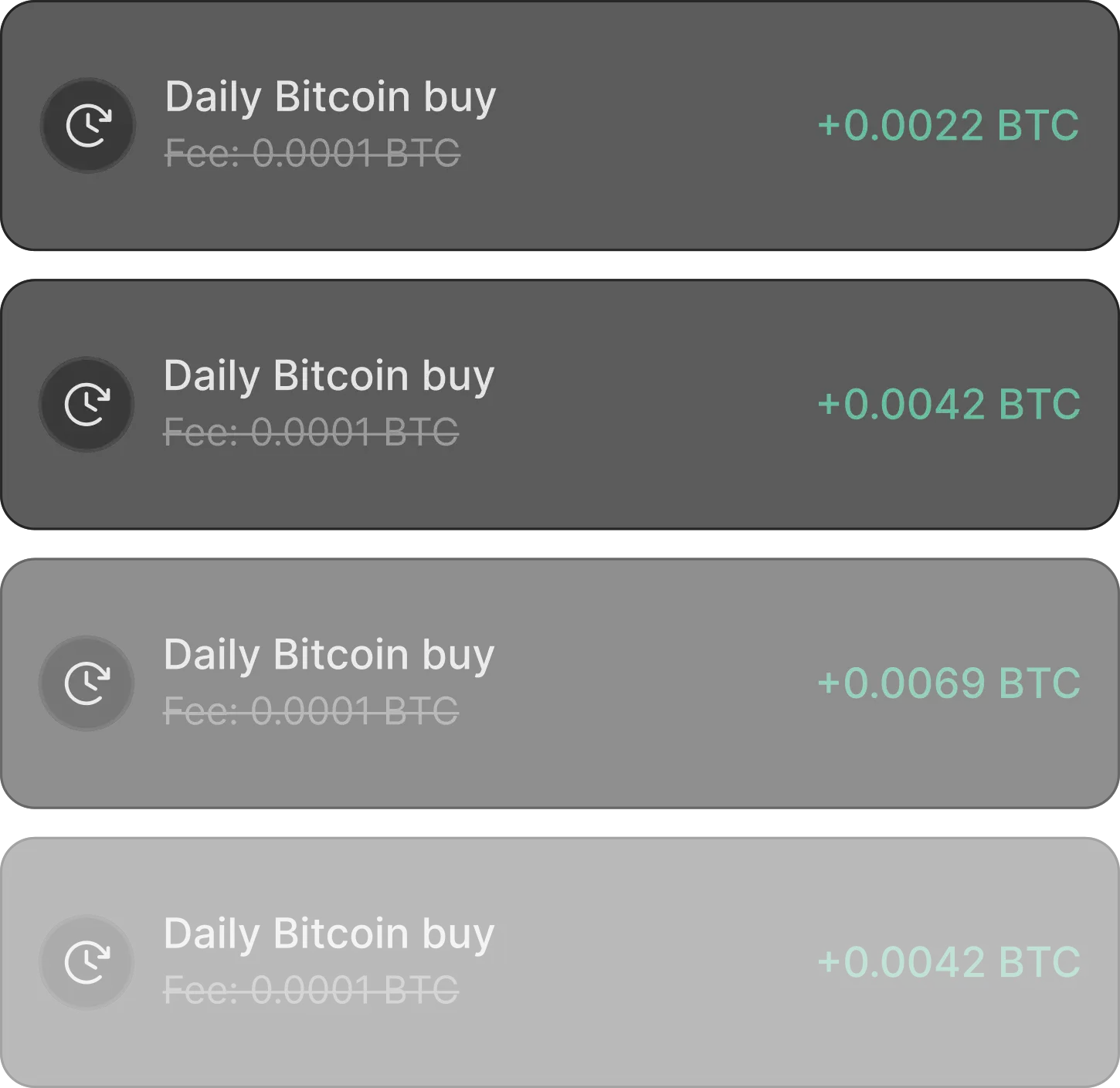Click the struck-through fee in the +0.0069 BTC transaction

click(311, 710)
